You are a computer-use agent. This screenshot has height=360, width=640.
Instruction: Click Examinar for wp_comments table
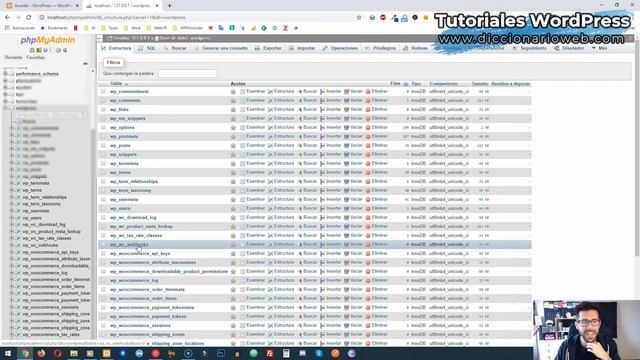pyautogui.click(x=253, y=100)
